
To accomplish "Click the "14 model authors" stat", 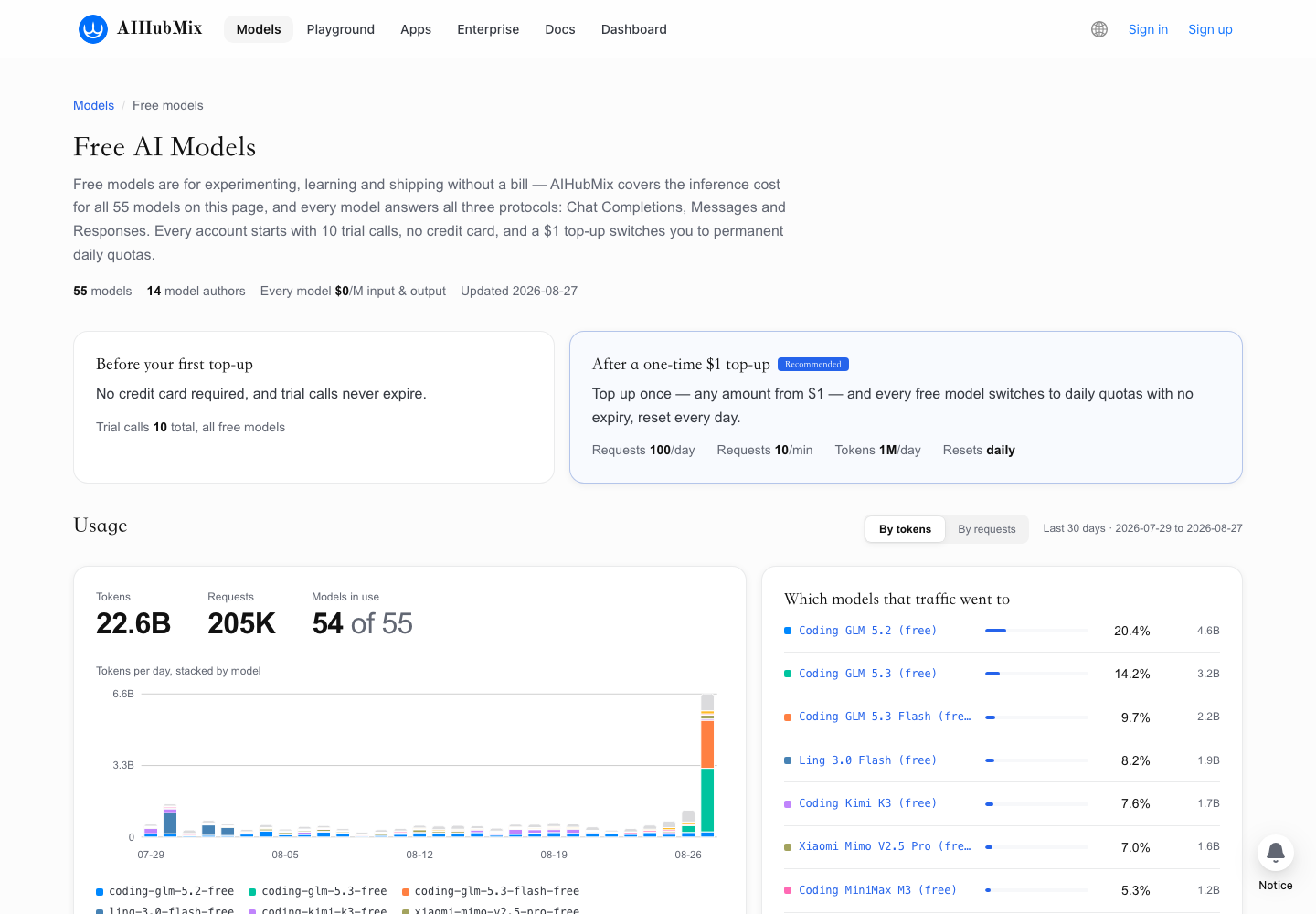I will (x=196, y=291).
